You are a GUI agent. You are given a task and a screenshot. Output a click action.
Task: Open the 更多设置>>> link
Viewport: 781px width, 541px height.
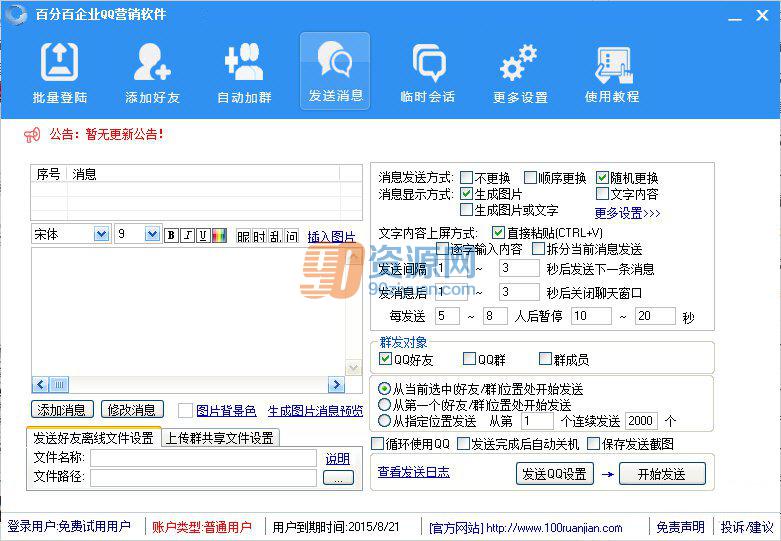[628, 213]
